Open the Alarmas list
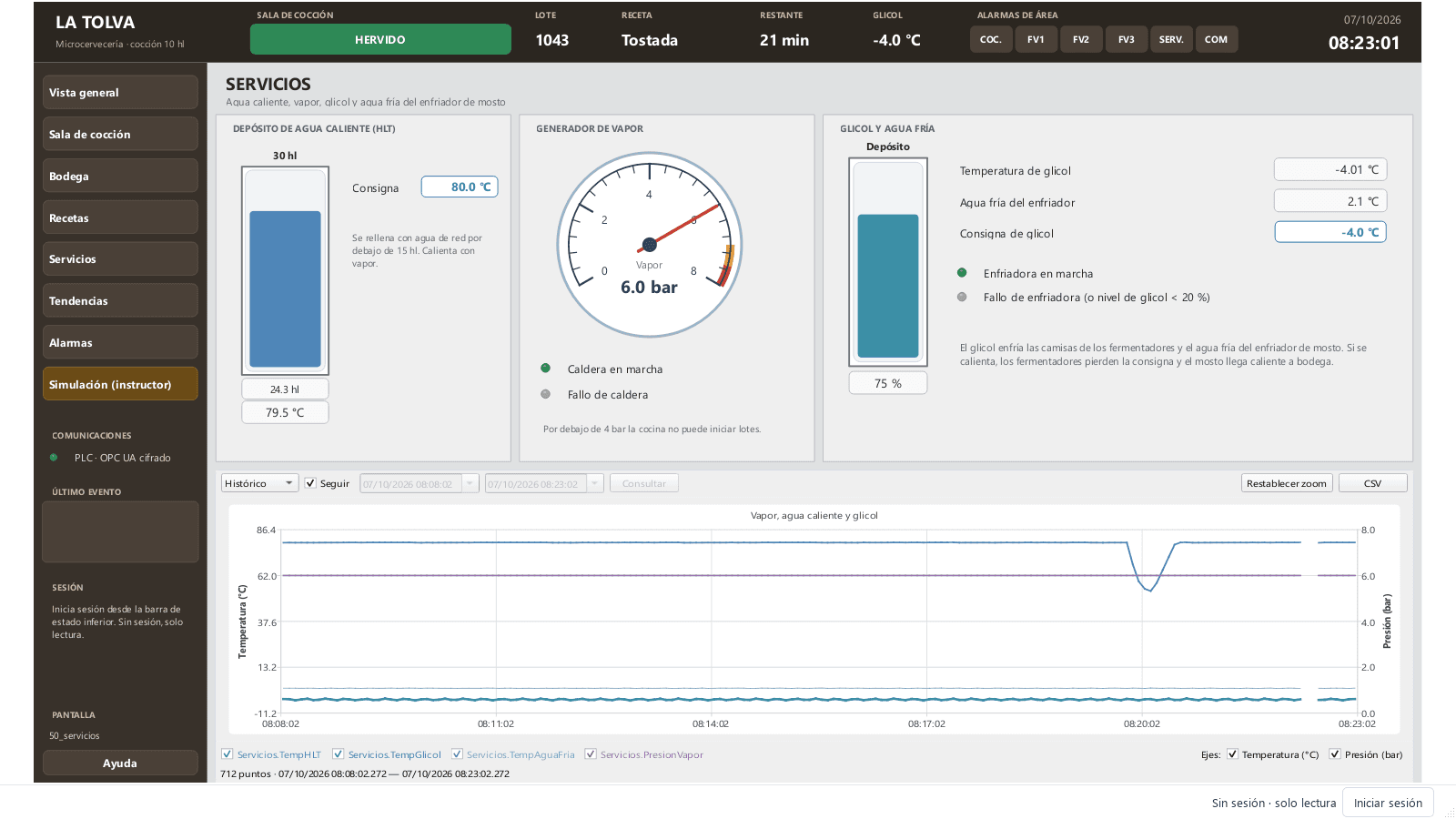This screenshot has width=1456, height=819. tap(120, 342)
